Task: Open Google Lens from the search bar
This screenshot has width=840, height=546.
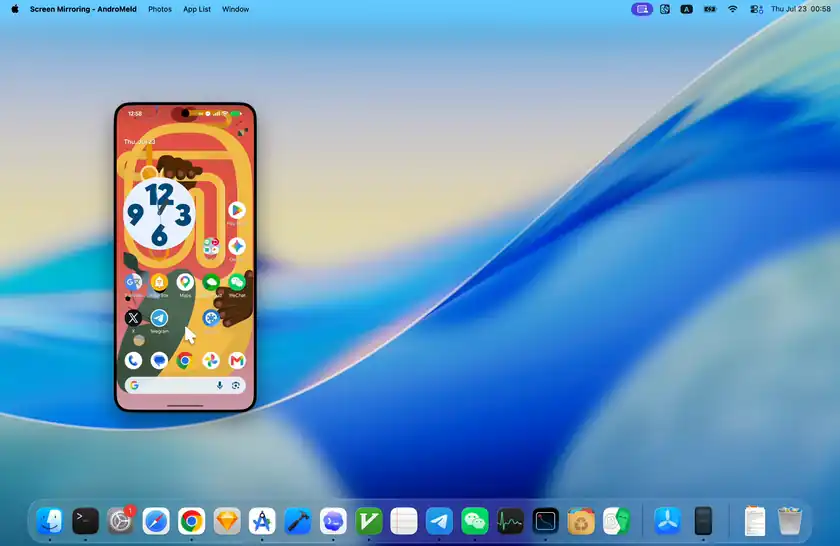Action: click(x=236, y=385)
